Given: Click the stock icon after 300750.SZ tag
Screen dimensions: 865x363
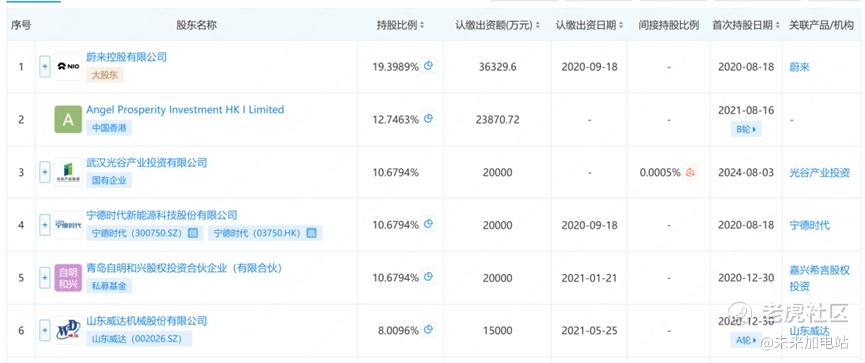Looking at the screenshot, I should point(193,233).
